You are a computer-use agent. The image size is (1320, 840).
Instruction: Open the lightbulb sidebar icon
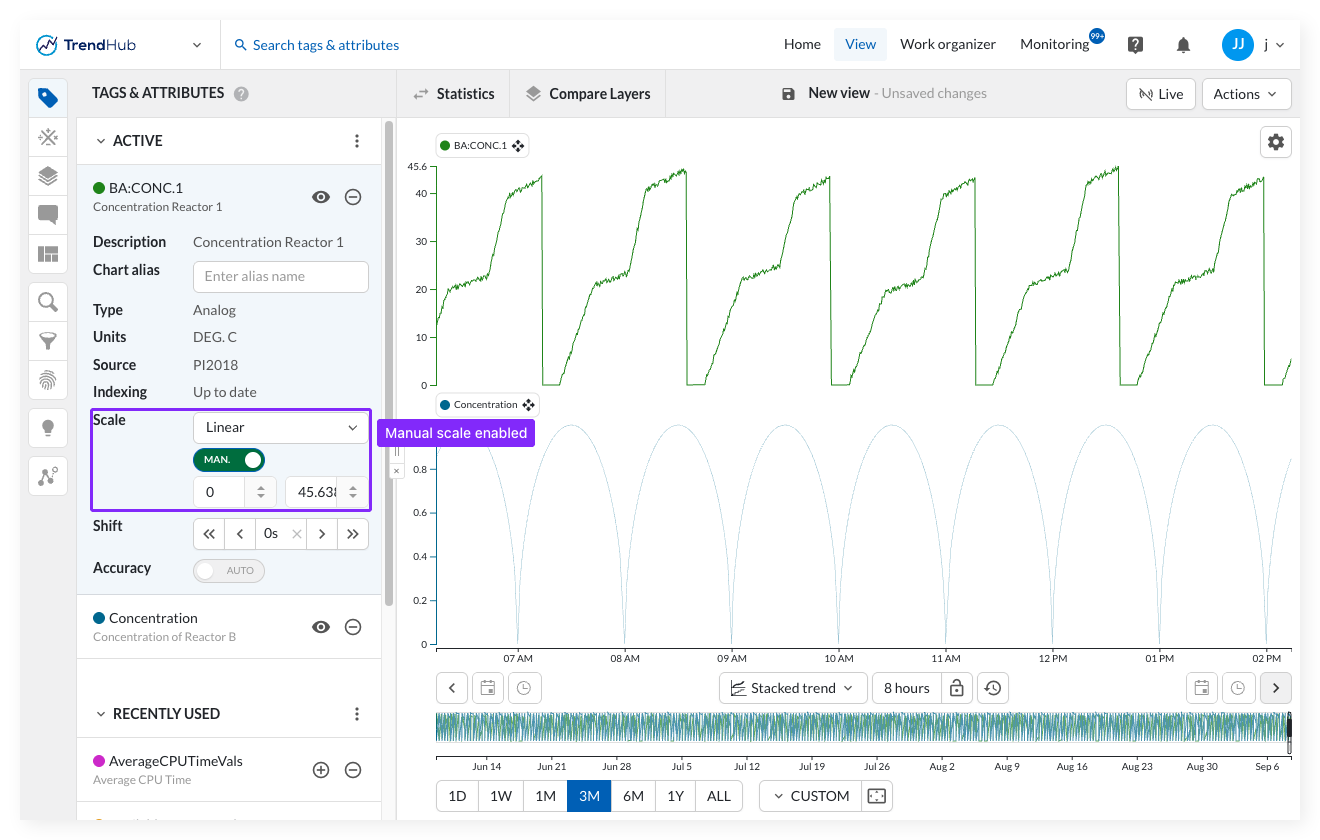(x=48, y=428)
